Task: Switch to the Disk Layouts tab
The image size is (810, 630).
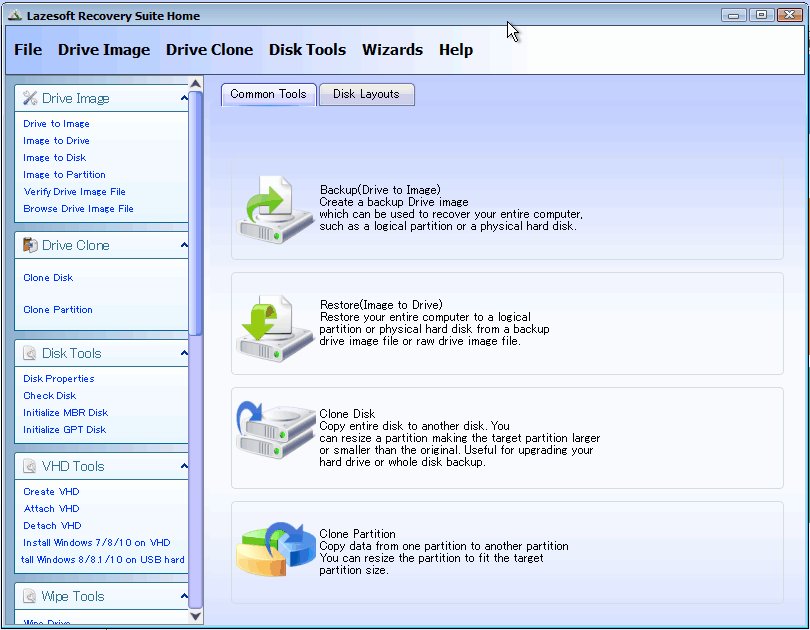Action: (366, 94)
